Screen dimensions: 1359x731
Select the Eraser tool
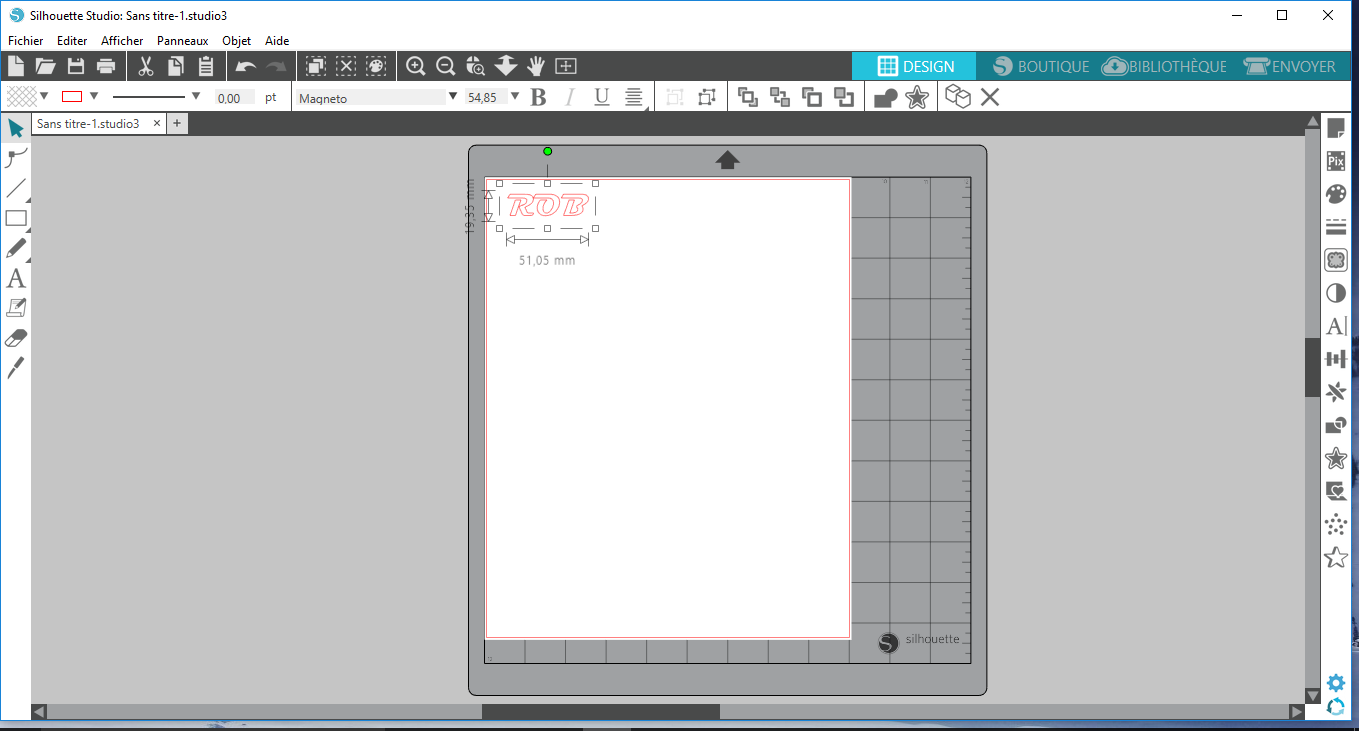pyautogui.click(x=16, y=338)
